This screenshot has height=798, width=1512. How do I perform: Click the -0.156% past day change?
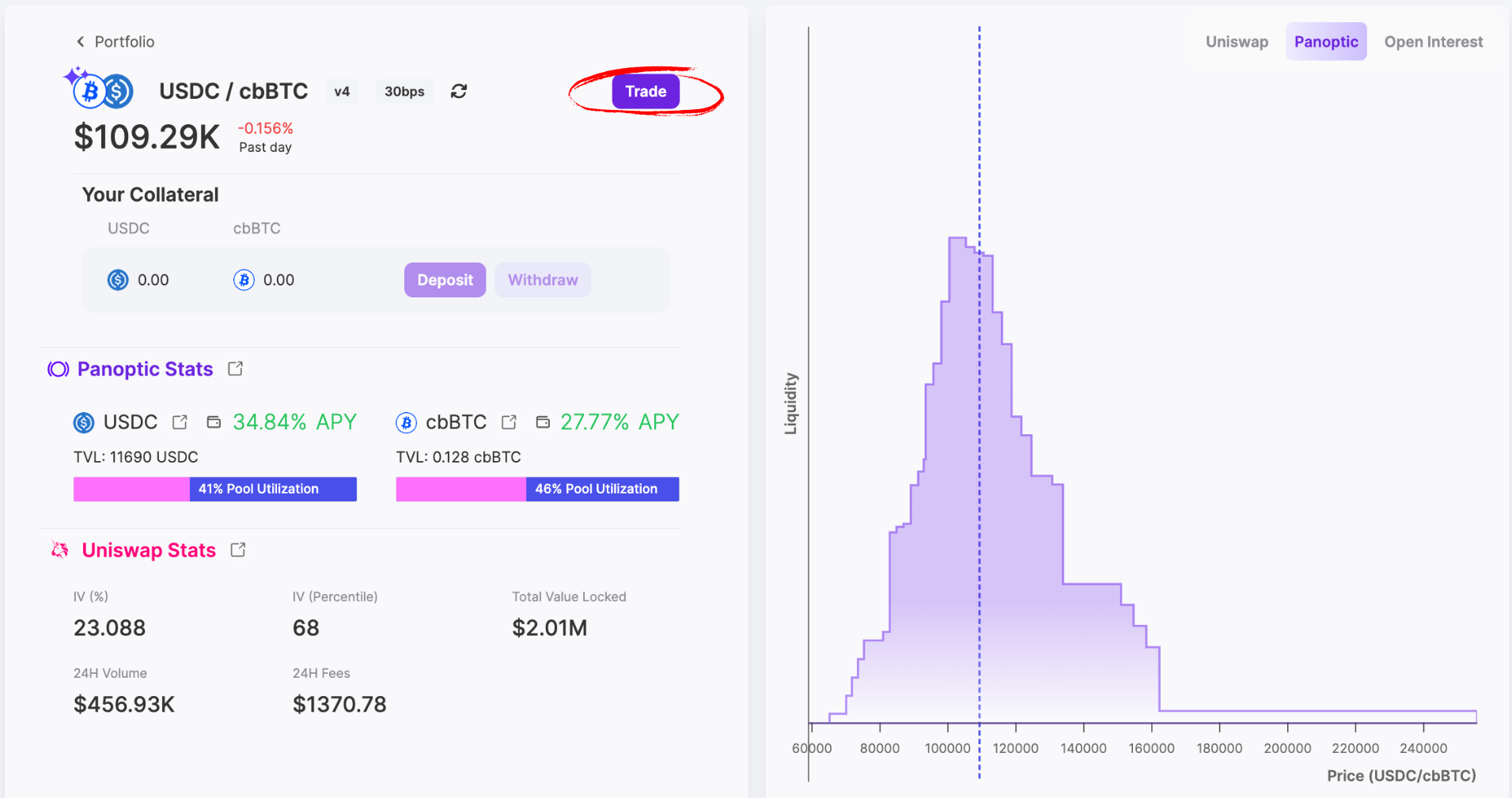[x=265, y=128]
